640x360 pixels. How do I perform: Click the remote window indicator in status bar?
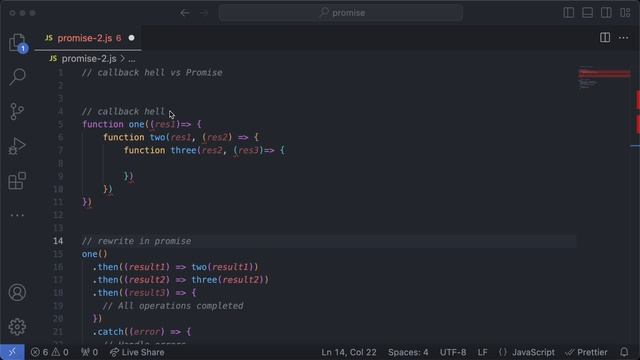point(12,352)
